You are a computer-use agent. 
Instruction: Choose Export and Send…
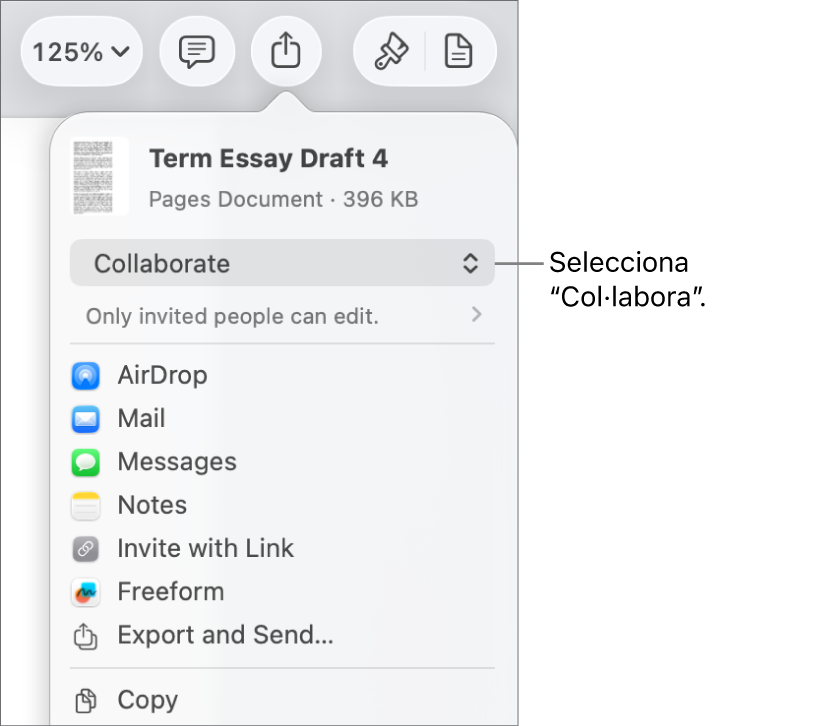pos(225,635)
